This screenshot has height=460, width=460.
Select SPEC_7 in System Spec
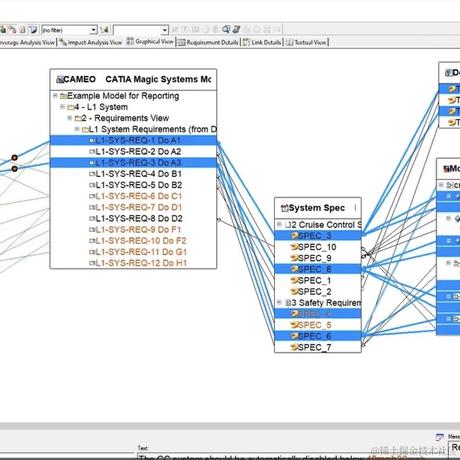pos(318,347)
